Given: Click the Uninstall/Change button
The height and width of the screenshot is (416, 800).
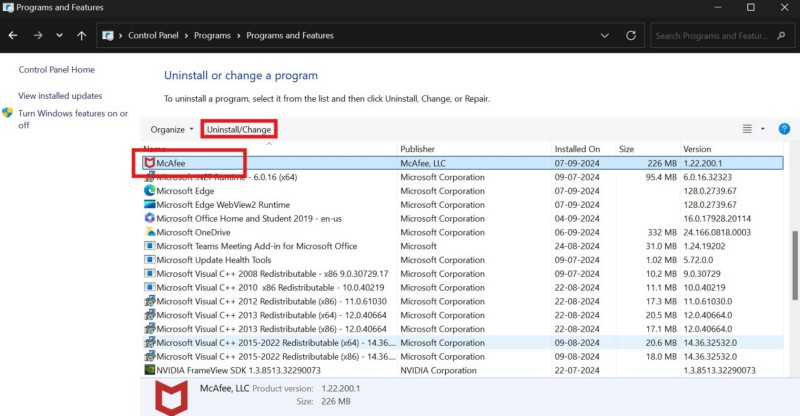Looking at the screenshot, I should point(238,129).
